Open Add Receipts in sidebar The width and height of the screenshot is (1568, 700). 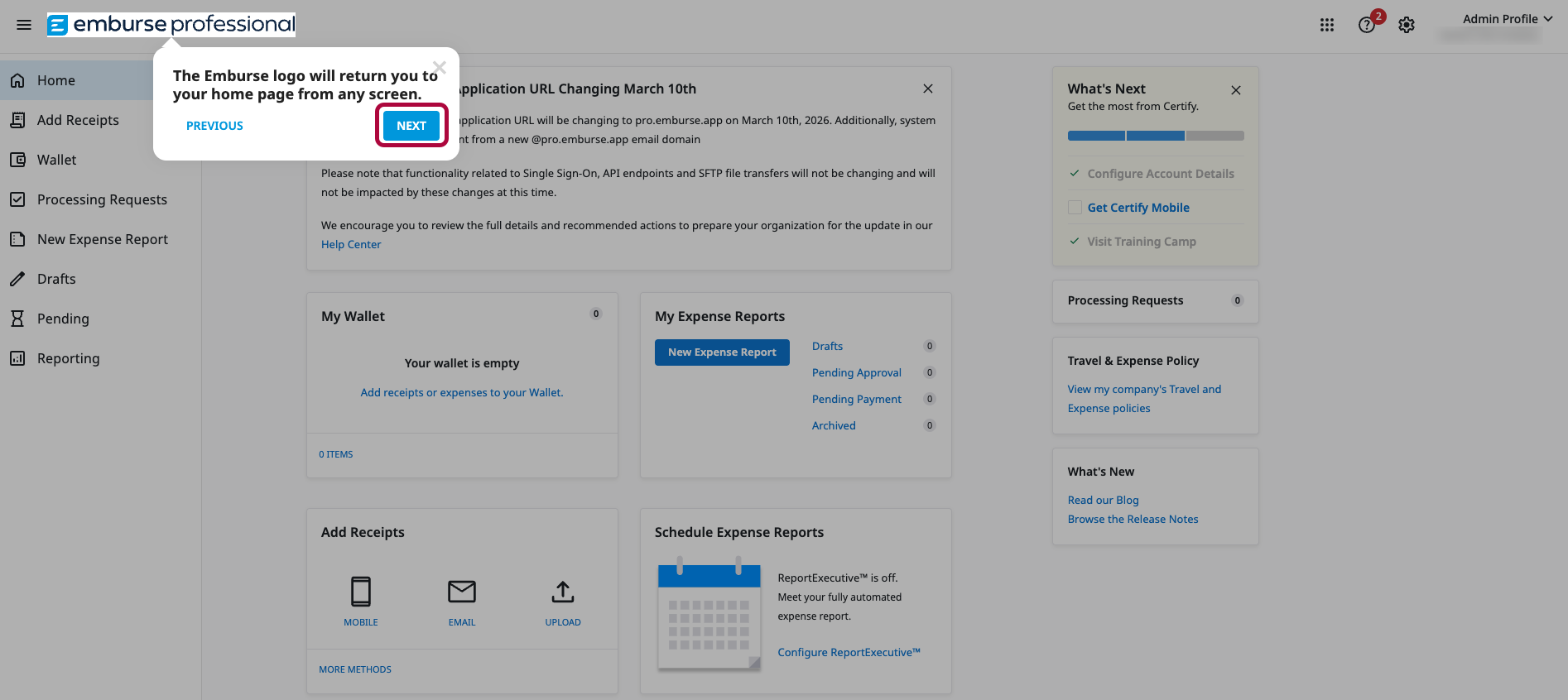tap(100, 120)
